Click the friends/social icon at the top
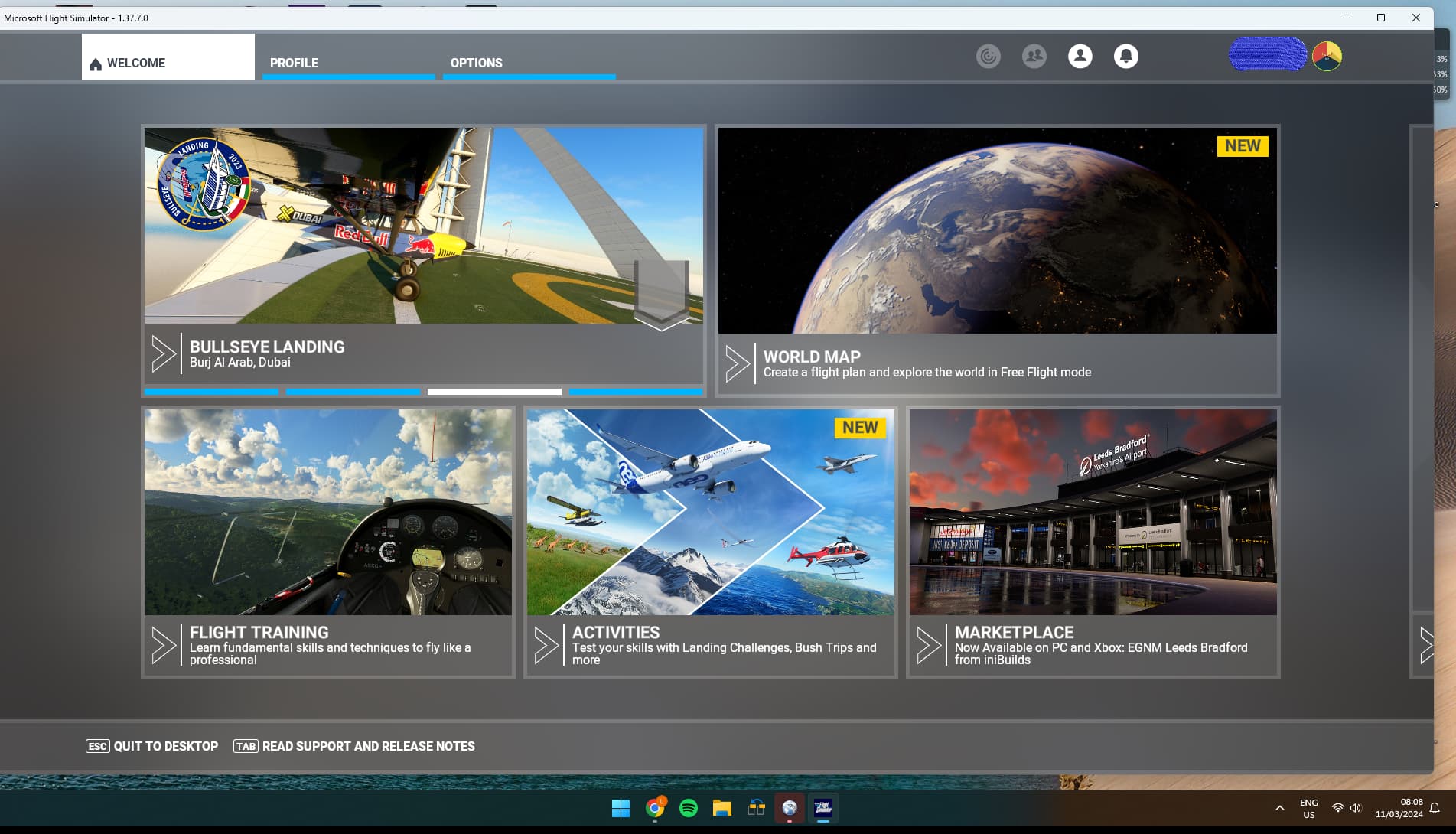 (x=1034, y=55)
